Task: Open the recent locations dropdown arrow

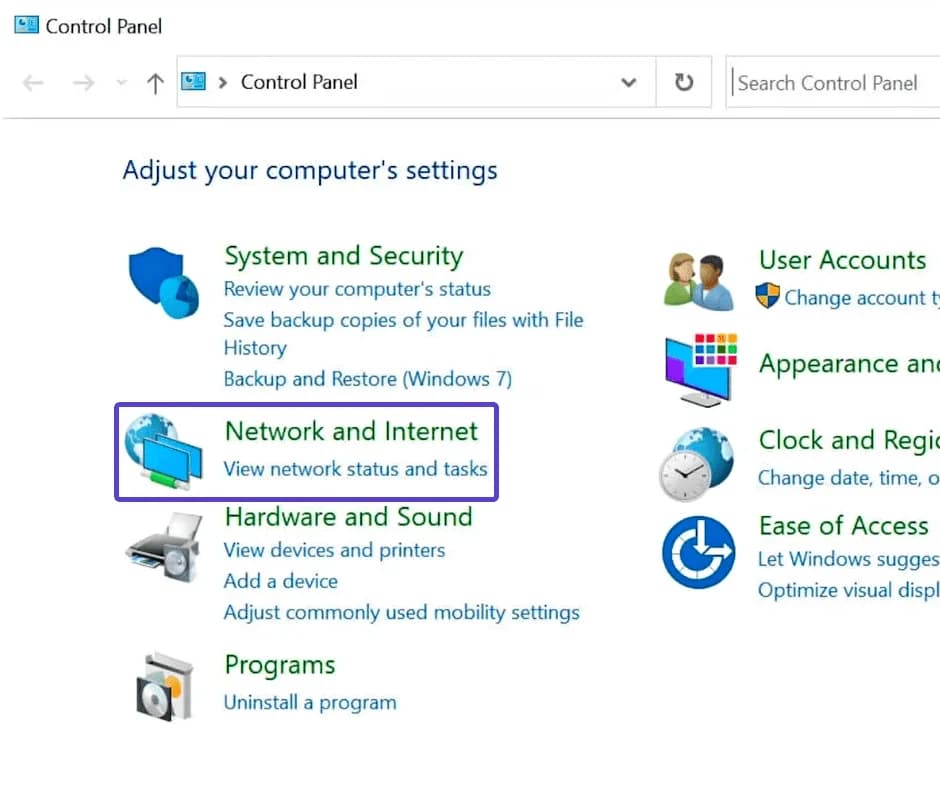Action: (x=121, y=83)
